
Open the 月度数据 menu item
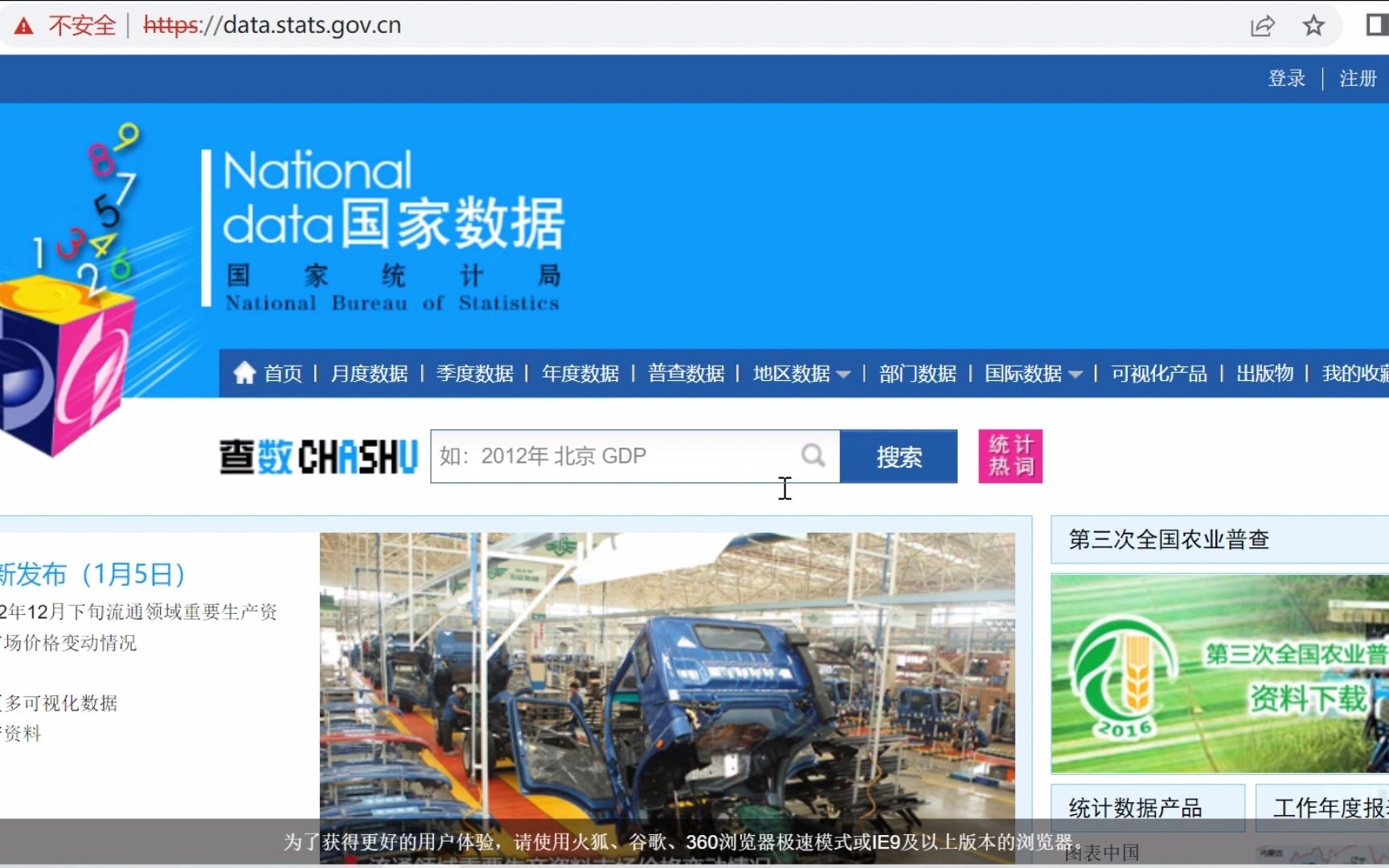coord(369,374)
